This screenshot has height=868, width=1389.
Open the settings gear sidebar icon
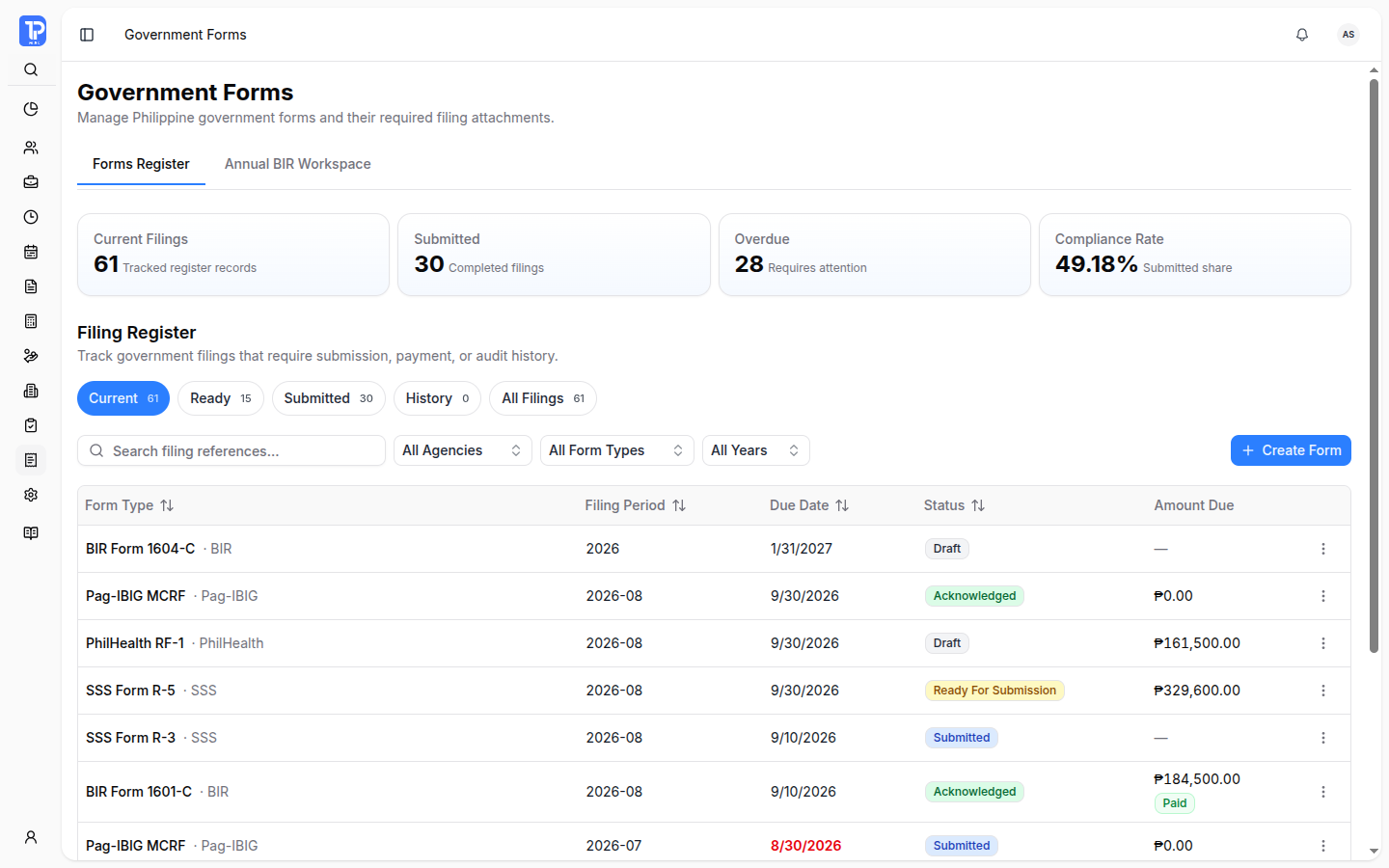[x=31, y=495]
